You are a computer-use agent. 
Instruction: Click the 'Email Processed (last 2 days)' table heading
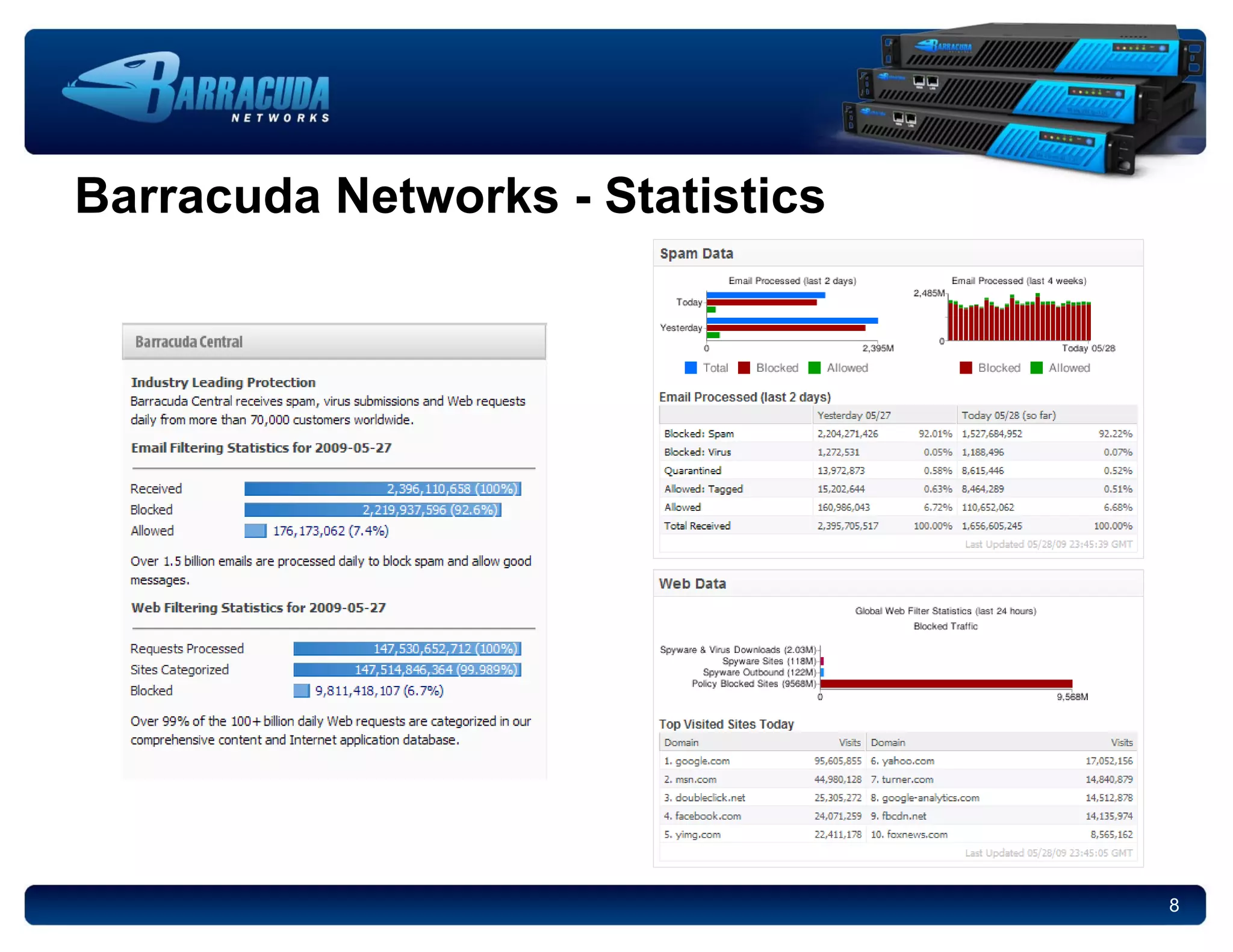tap(745, 397)
